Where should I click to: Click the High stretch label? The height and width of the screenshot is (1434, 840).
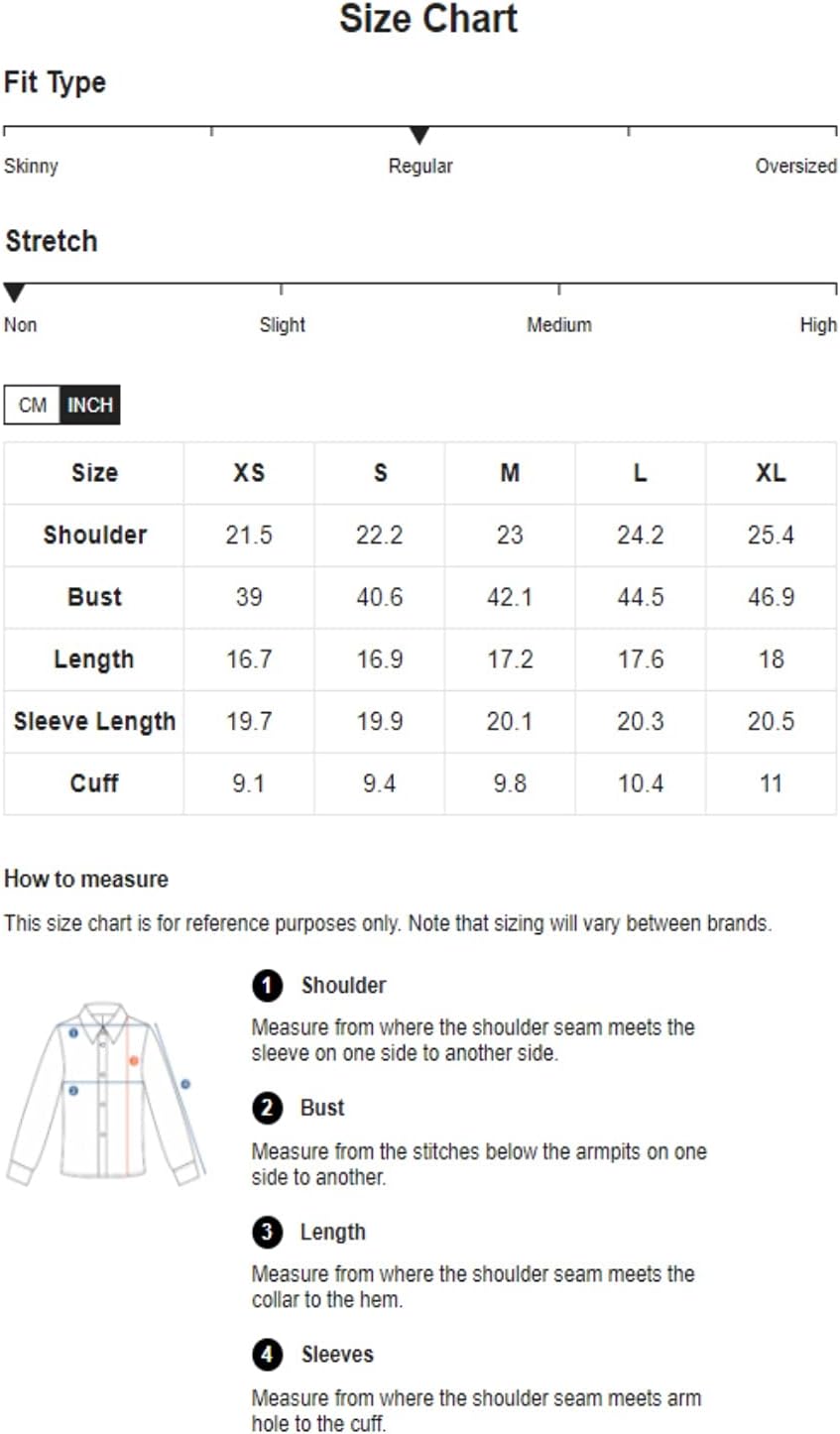tap(818, 324)
